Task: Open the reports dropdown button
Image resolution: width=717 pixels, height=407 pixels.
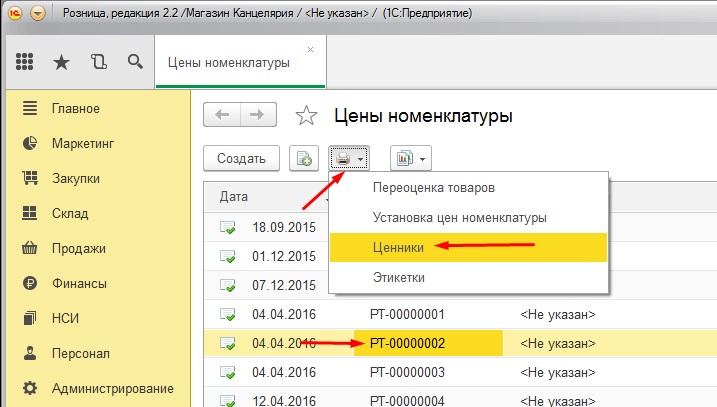Action: 411,158
